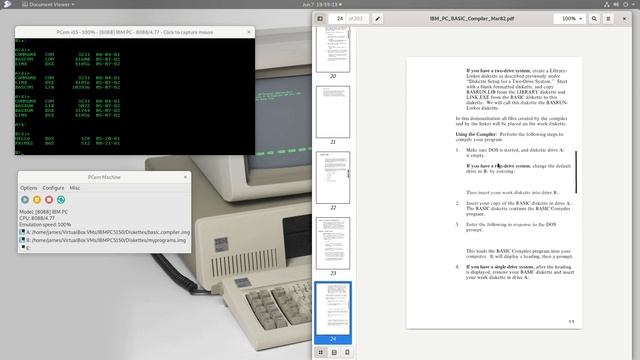
Task: Toggle the sidebar in Document Viewer
Action: pyautogui.click(x=320, y=19)
